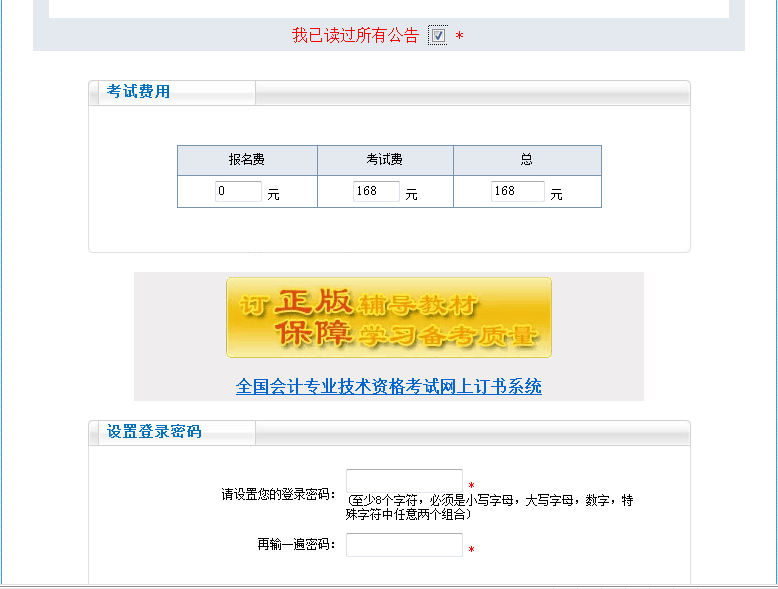Image resolution: width=778 pixels, height=589 pixels.
Task: Click the 考试费用 section header
Action: tap(138, 92)
